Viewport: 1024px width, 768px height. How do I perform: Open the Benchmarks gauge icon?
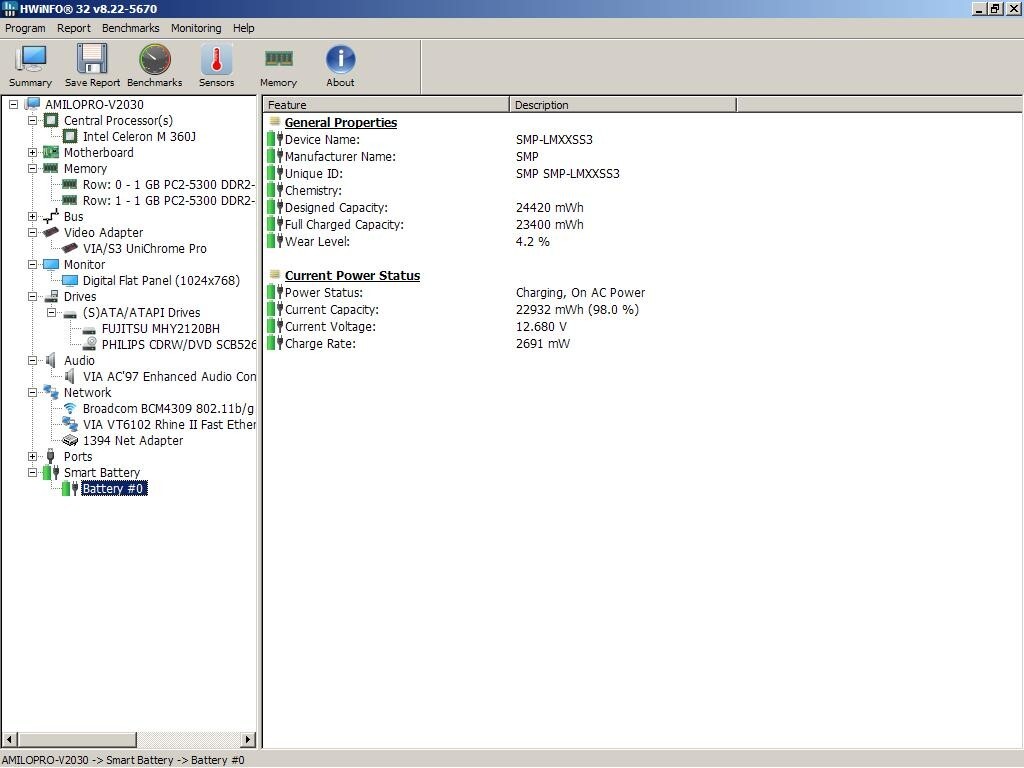click(155, 59)
